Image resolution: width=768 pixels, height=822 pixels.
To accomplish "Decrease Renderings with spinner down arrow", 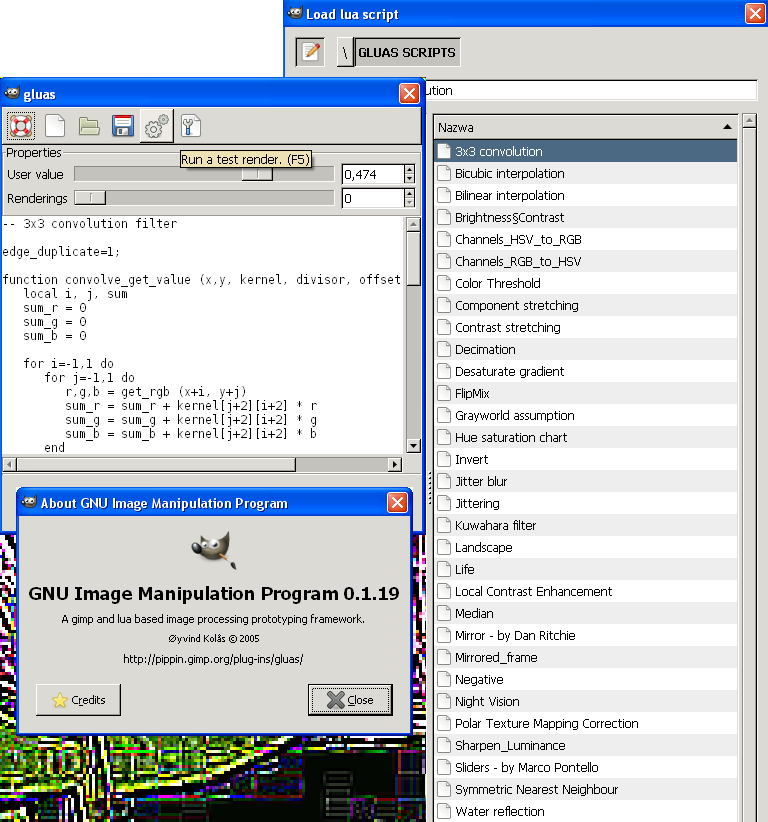I will point(409,203).
